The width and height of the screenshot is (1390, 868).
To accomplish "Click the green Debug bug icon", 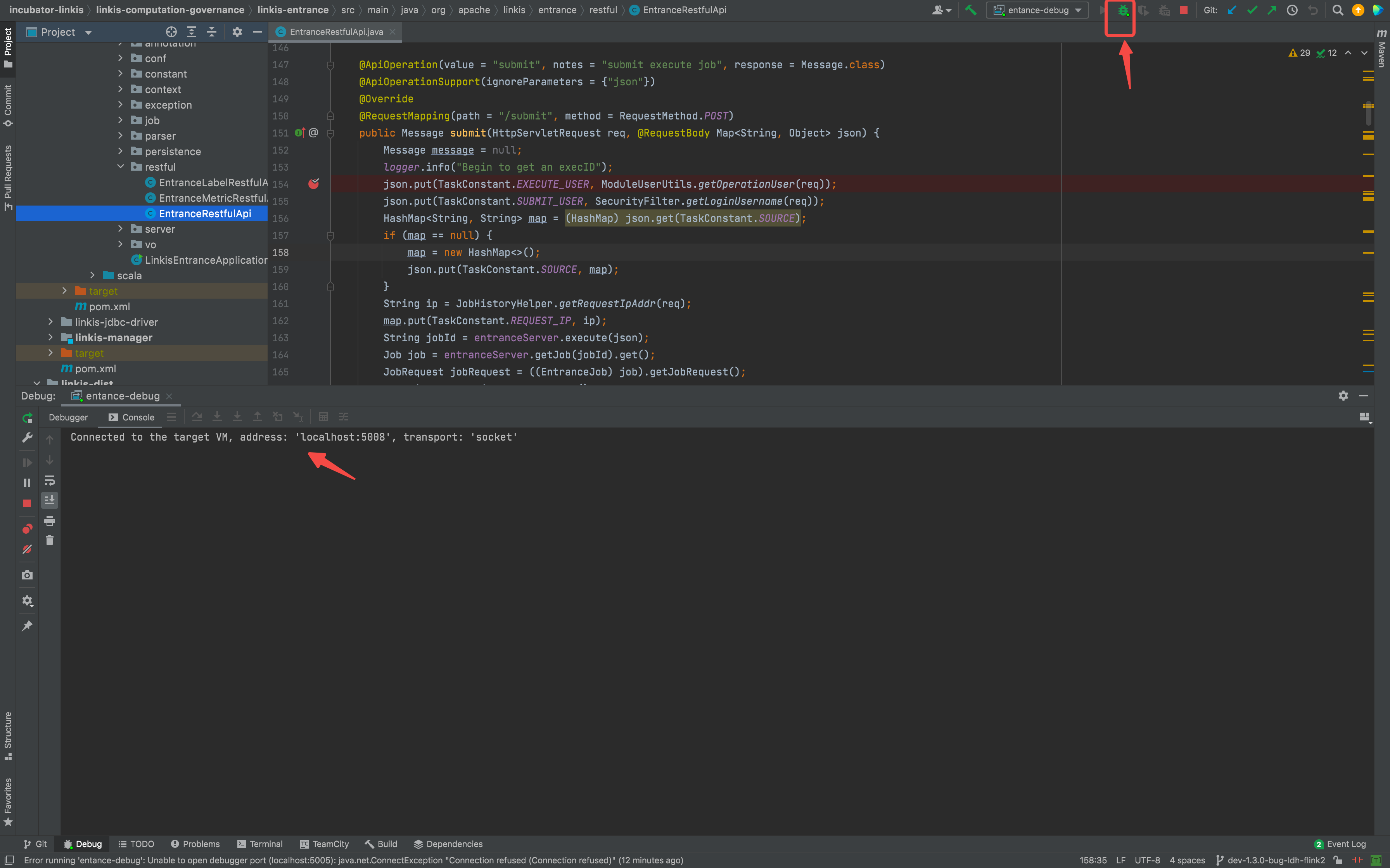I will click(x=1122, y=10).
